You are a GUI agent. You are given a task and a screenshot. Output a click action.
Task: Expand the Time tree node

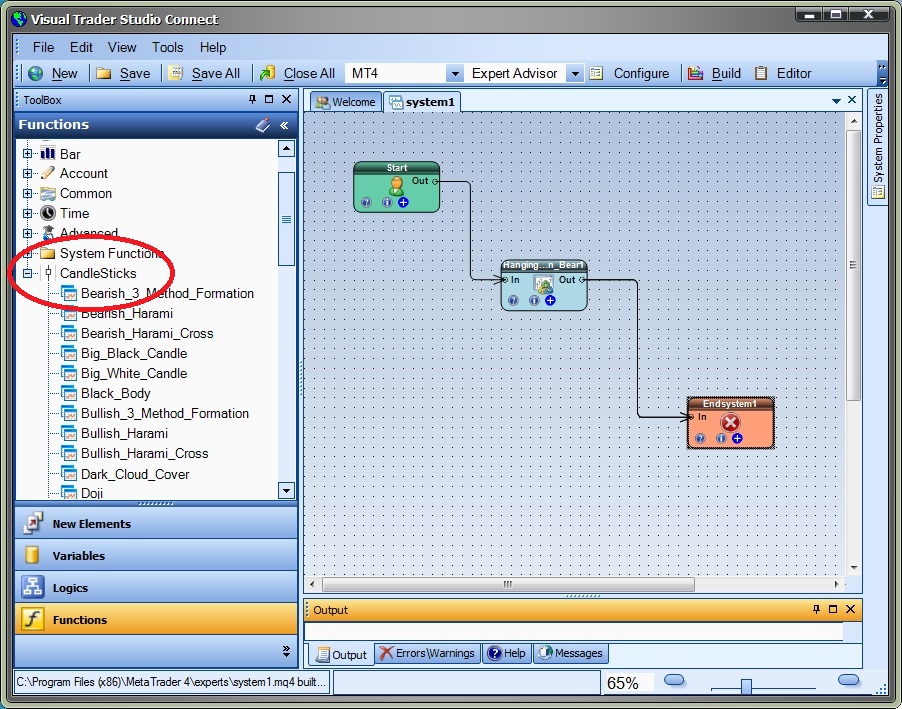coord(27,213)
